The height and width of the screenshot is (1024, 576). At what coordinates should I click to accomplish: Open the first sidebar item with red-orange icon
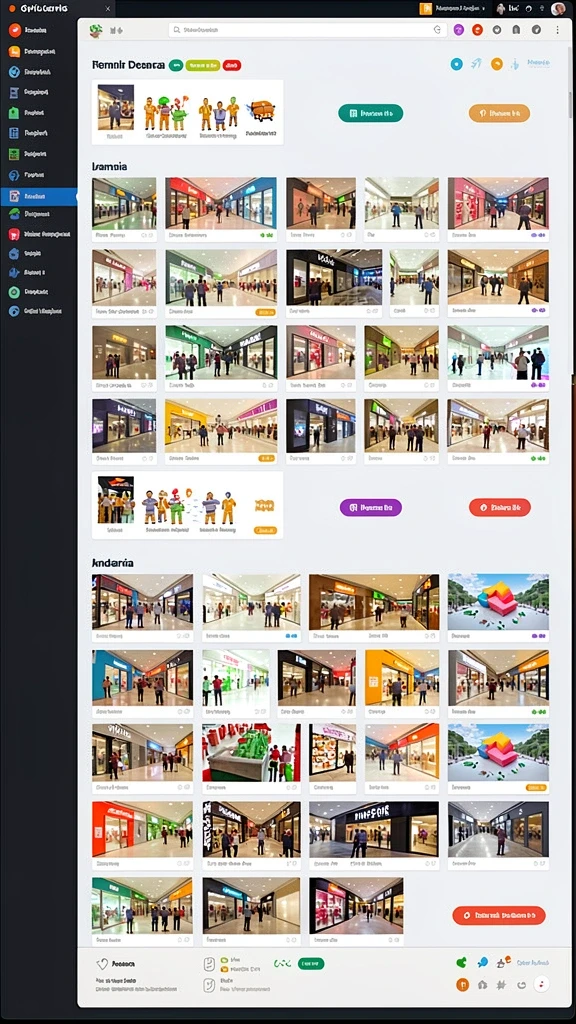click(39, 30)
